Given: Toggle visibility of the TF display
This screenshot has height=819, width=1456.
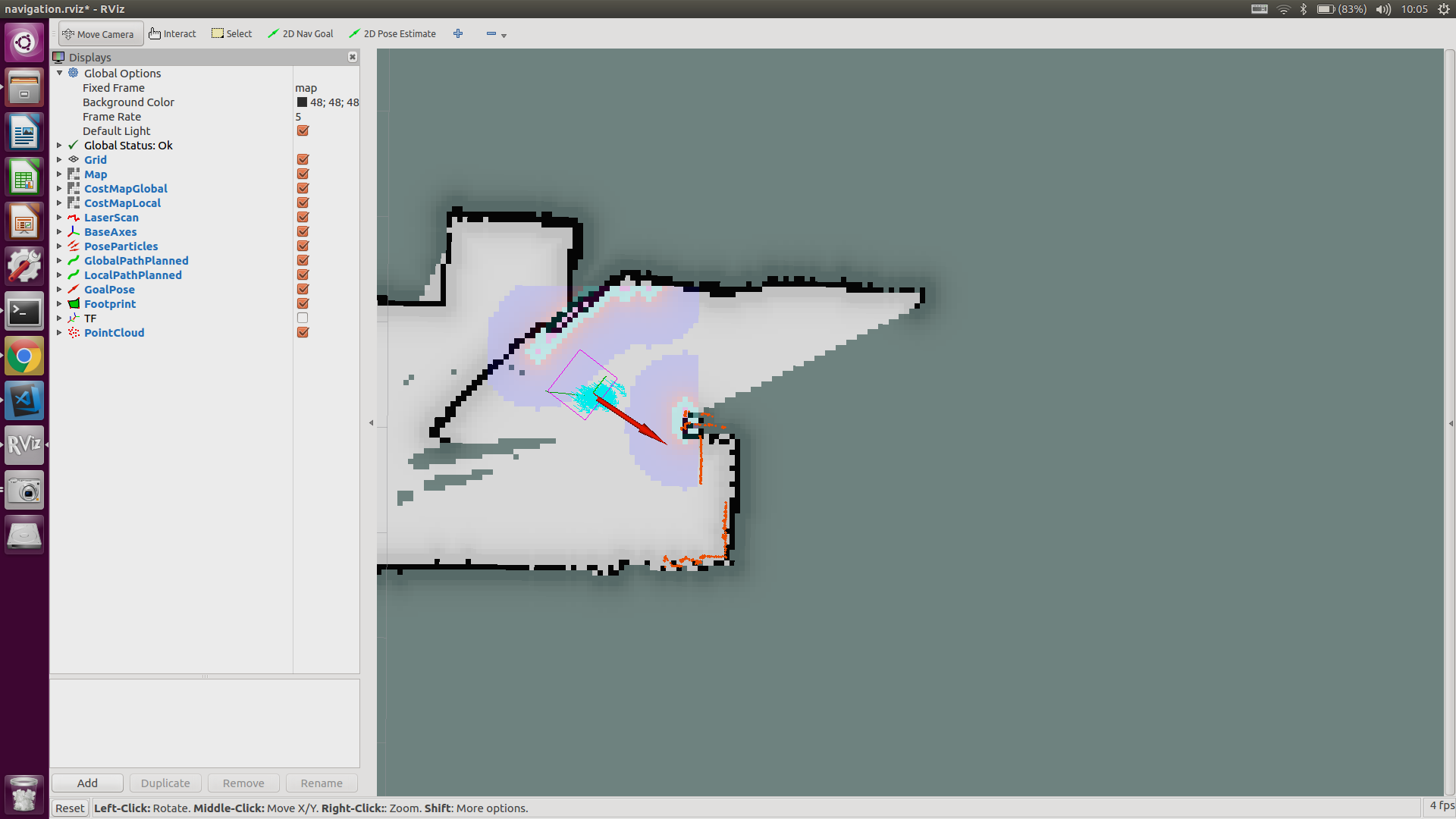Looking at the screenshot, I should [x=303, y=318].
